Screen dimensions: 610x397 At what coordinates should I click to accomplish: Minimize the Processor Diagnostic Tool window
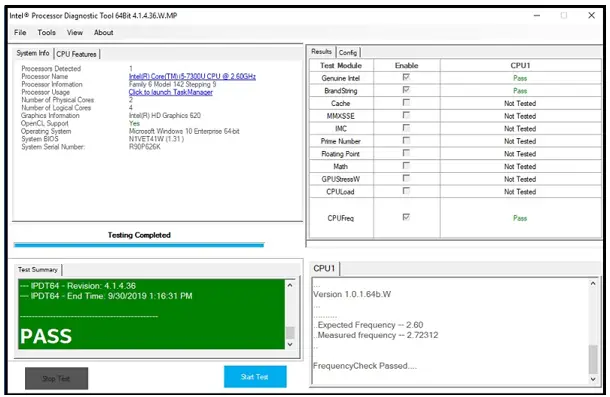pos(537,16)
